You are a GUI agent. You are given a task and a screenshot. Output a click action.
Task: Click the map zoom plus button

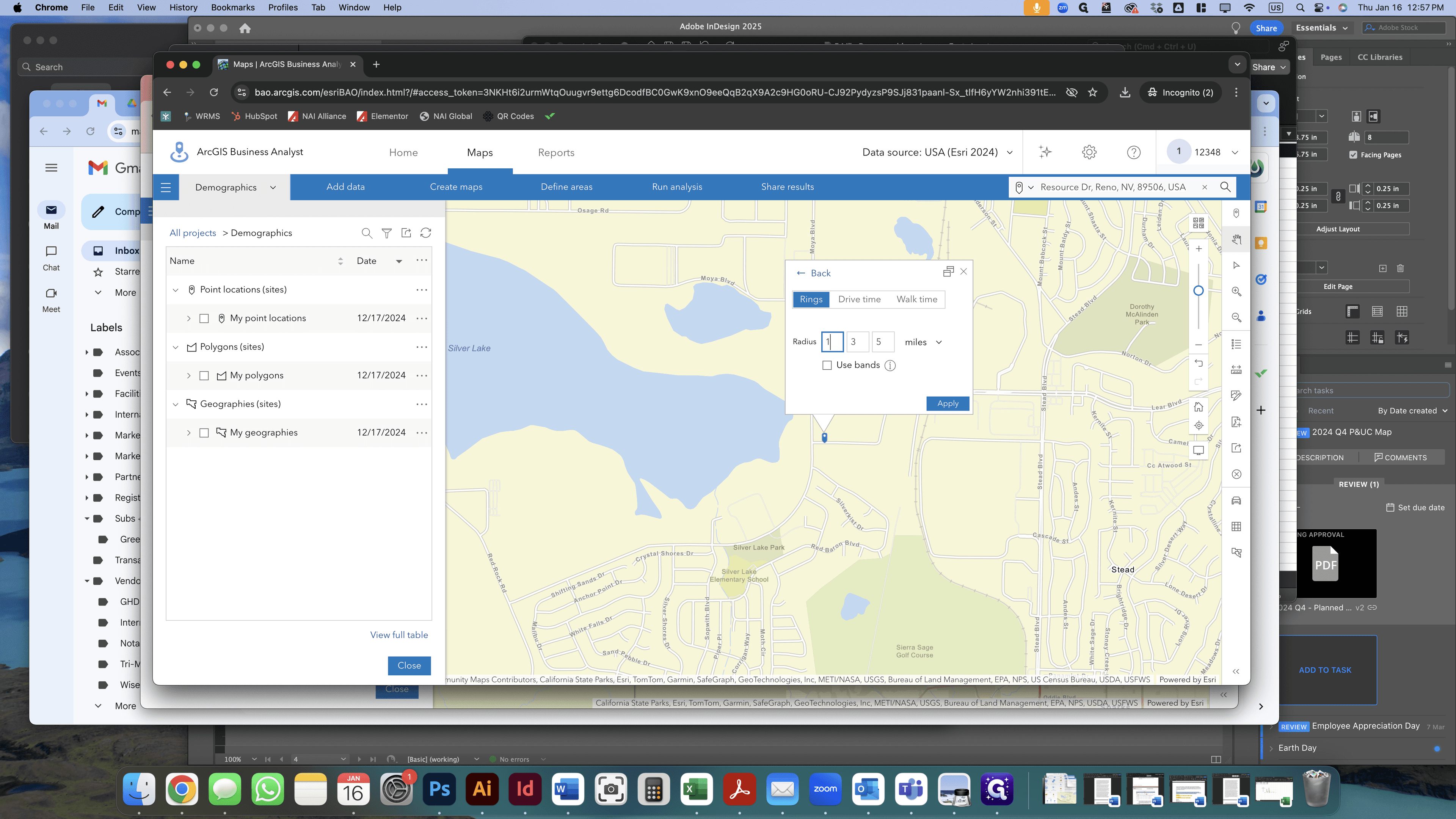1198,249
